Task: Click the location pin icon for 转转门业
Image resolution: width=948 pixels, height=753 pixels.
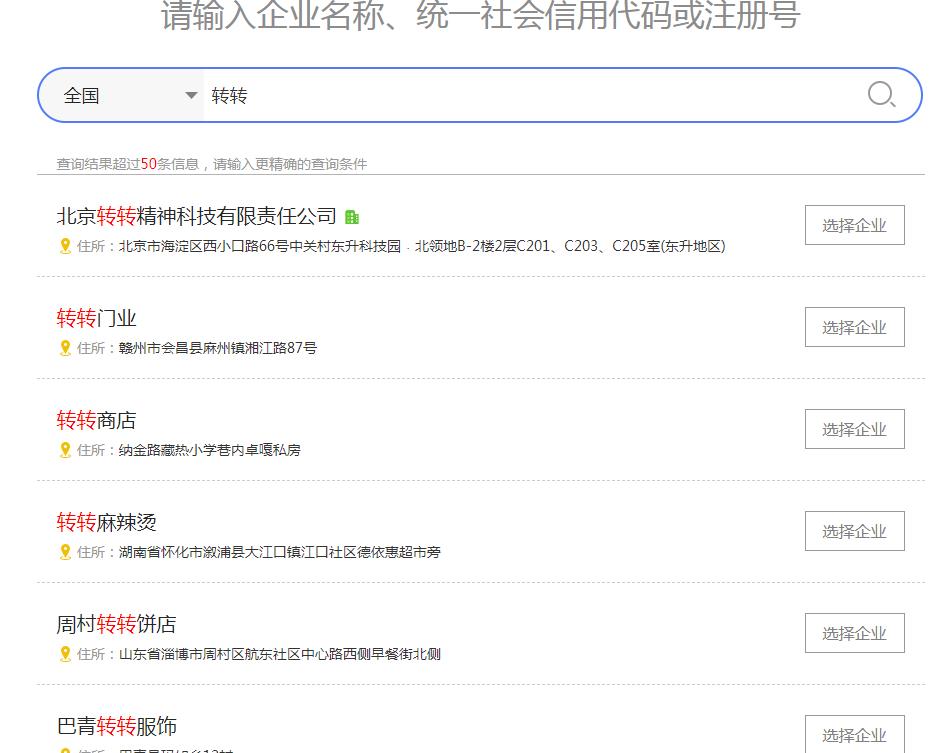Action: (x=65, y=349)
